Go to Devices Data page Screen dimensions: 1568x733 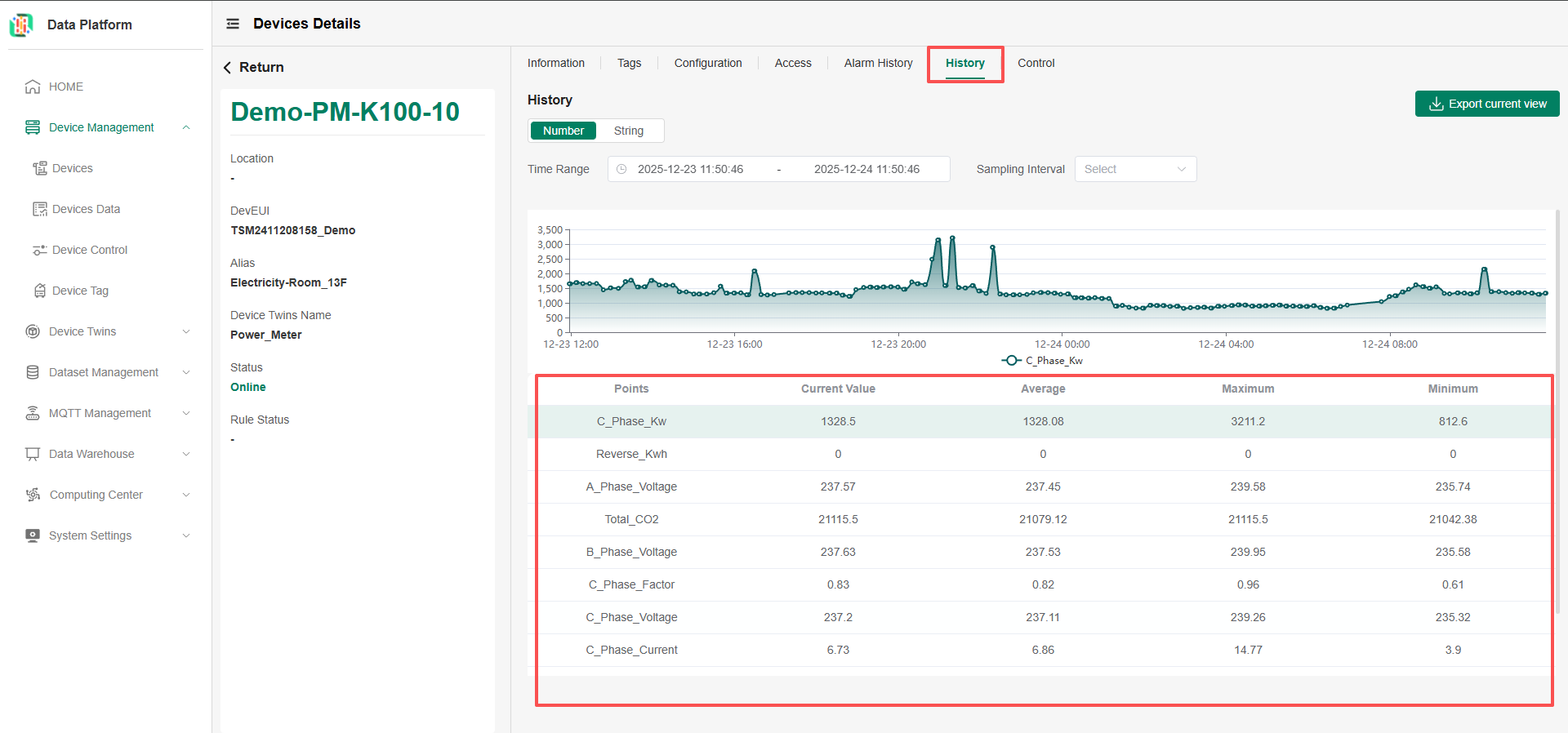86,209
